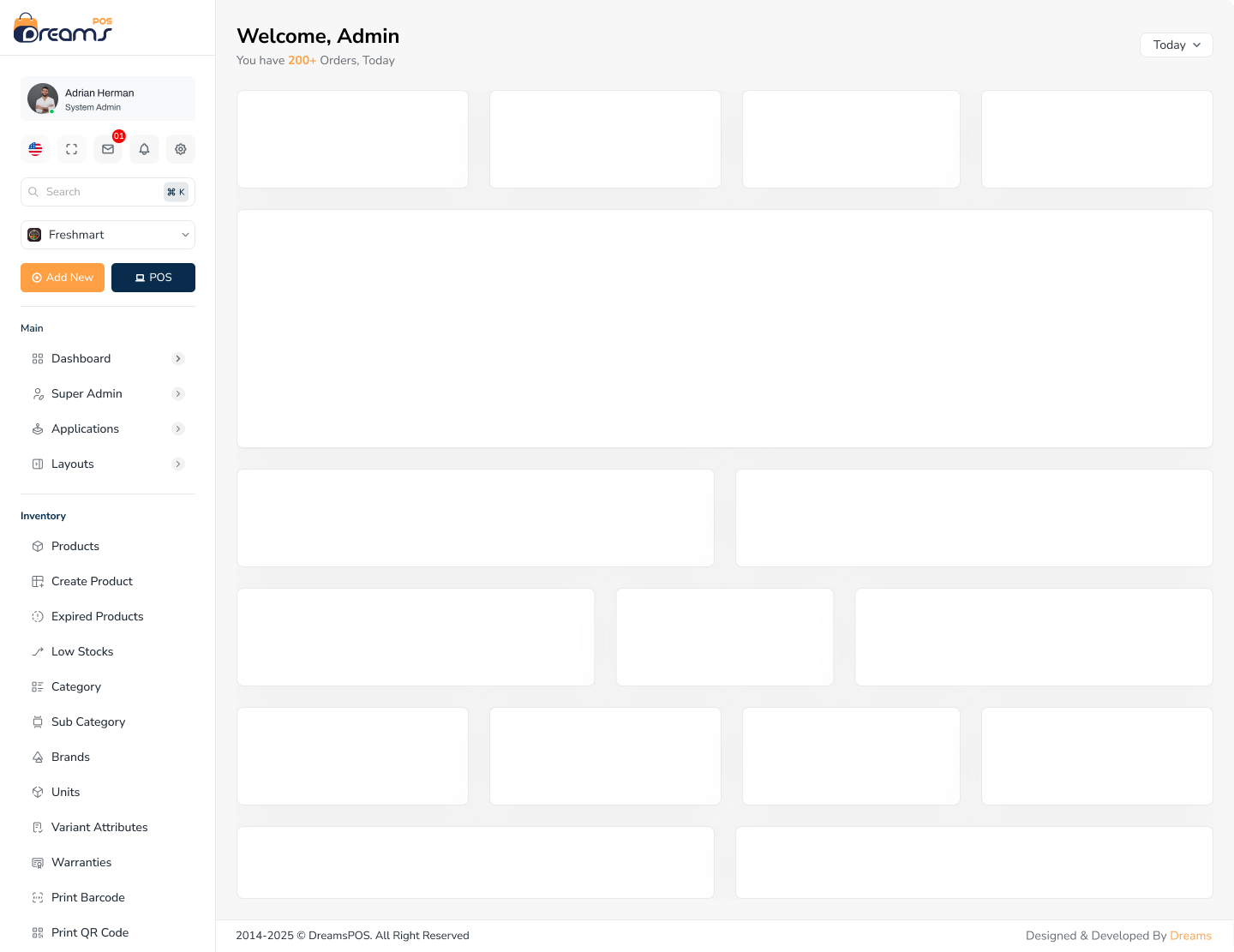
Task: Follow the Dreams footer link
Action: pos(1190,936)
